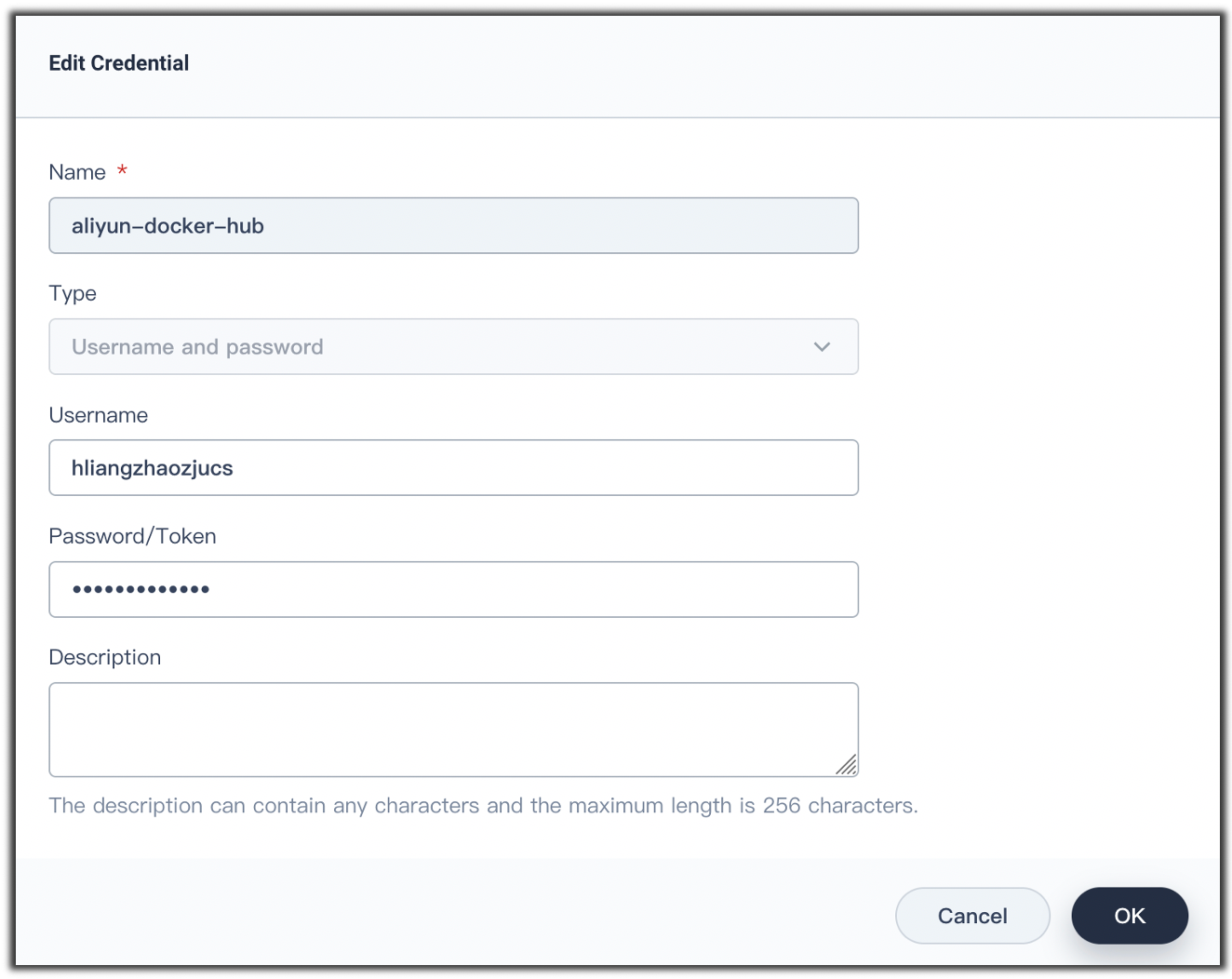Click the 'Edit Credential' dialog title
The image size is (1232, 979).
click(118, 63)
